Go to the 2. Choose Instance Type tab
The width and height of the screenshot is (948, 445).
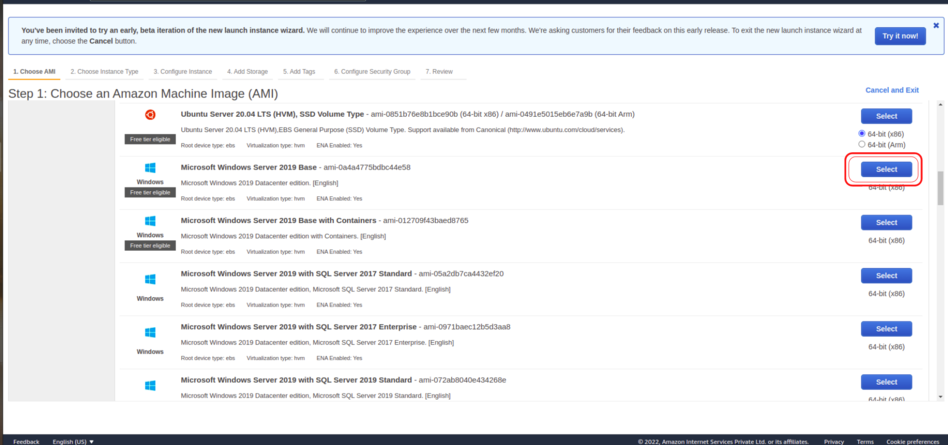[104, 71]
